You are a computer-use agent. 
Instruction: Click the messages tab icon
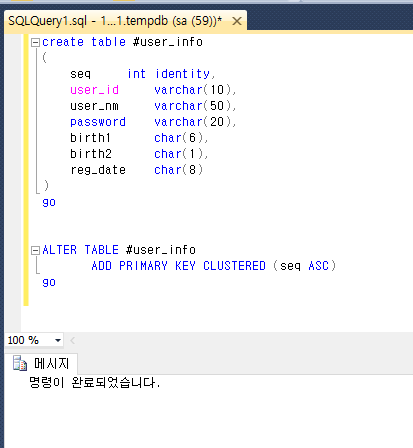20,363
